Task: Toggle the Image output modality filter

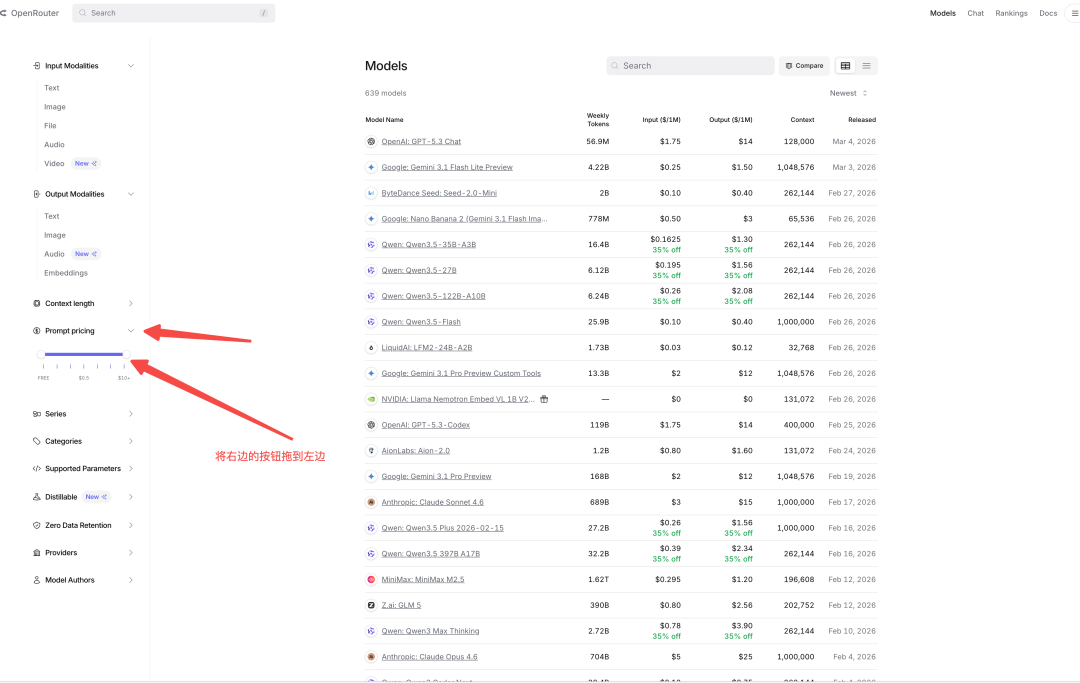Action: pyautogui.click(x=55, y=235)
